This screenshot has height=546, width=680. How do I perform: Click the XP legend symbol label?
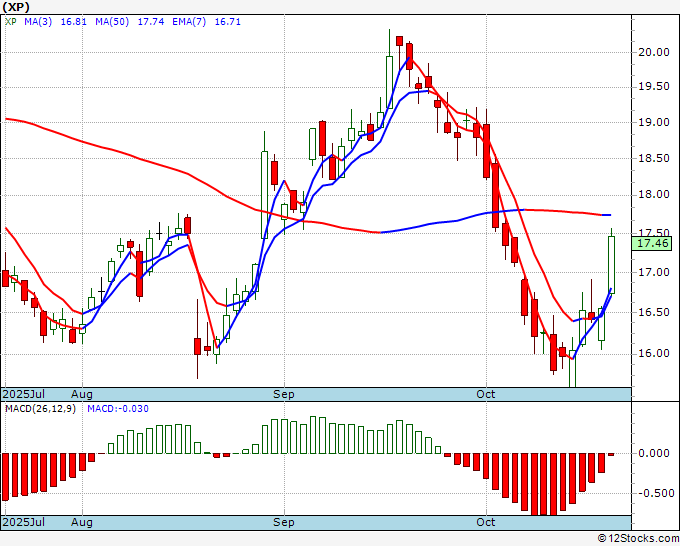[10, 22]
